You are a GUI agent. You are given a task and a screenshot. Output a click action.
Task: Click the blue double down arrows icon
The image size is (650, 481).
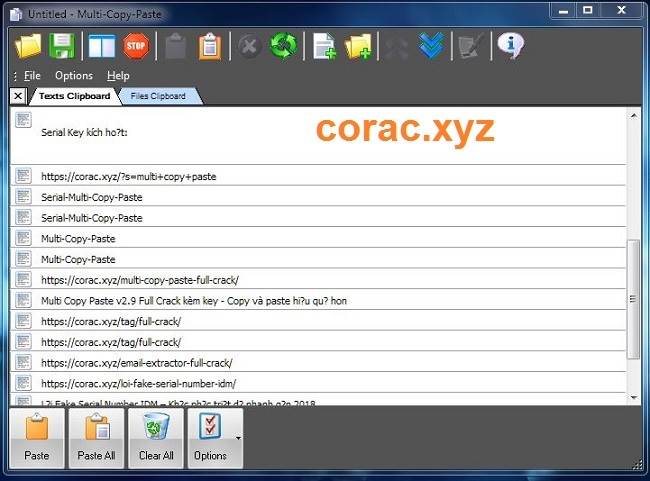tap(431, 46)
